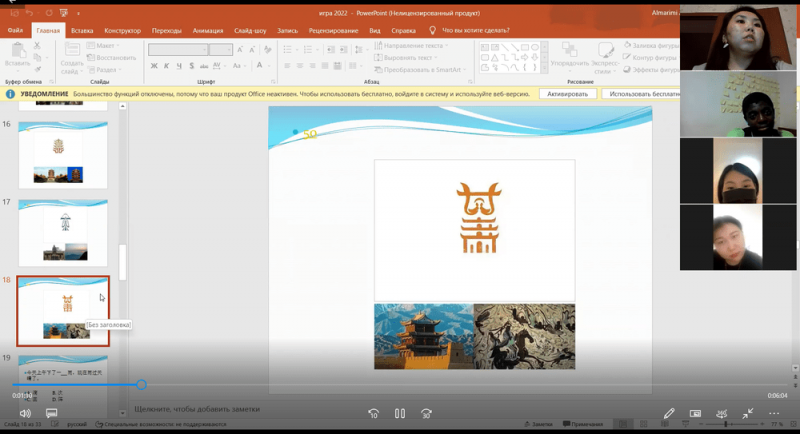Open subtitles/captions in video player
This screenshot has width=800, height=434.
pyautogui.click(x=52, y=413)
